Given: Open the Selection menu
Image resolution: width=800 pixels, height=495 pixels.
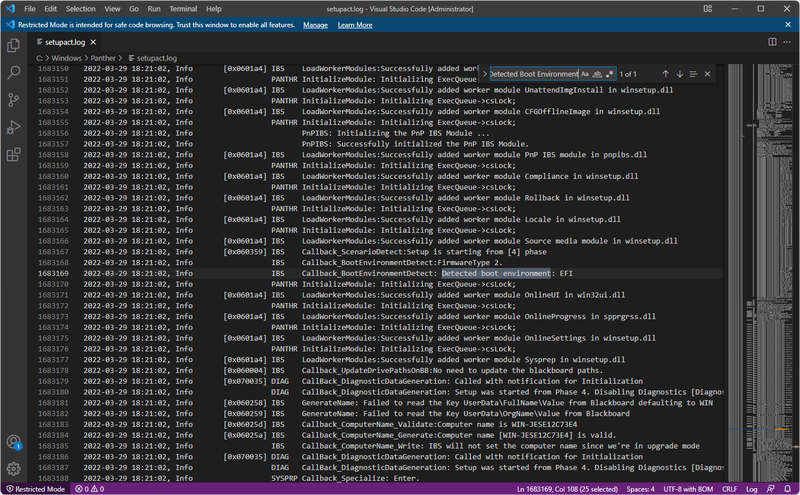Looking at the screenshot, I should (81, 9).
